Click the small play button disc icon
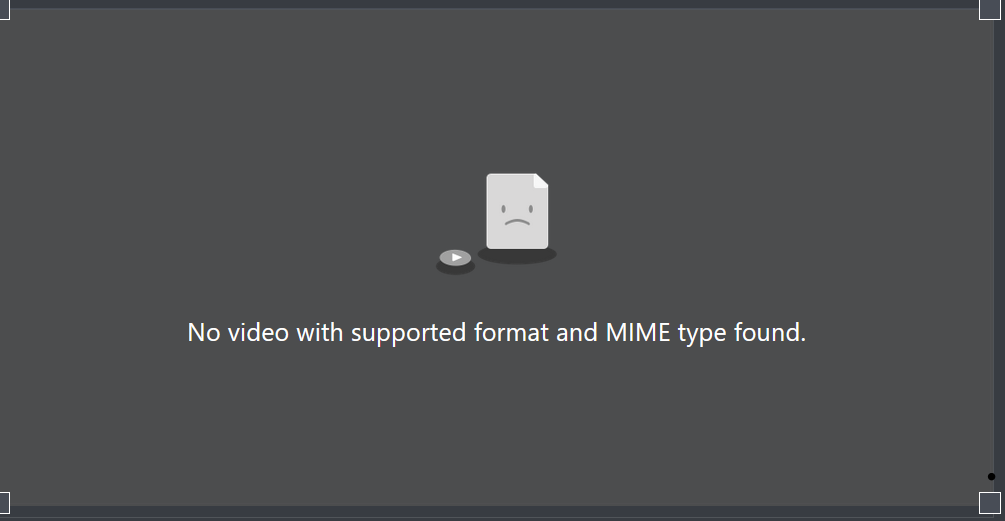Viewport: 1005px width, 521px height. pyautogui.click(x=456, y=258)
